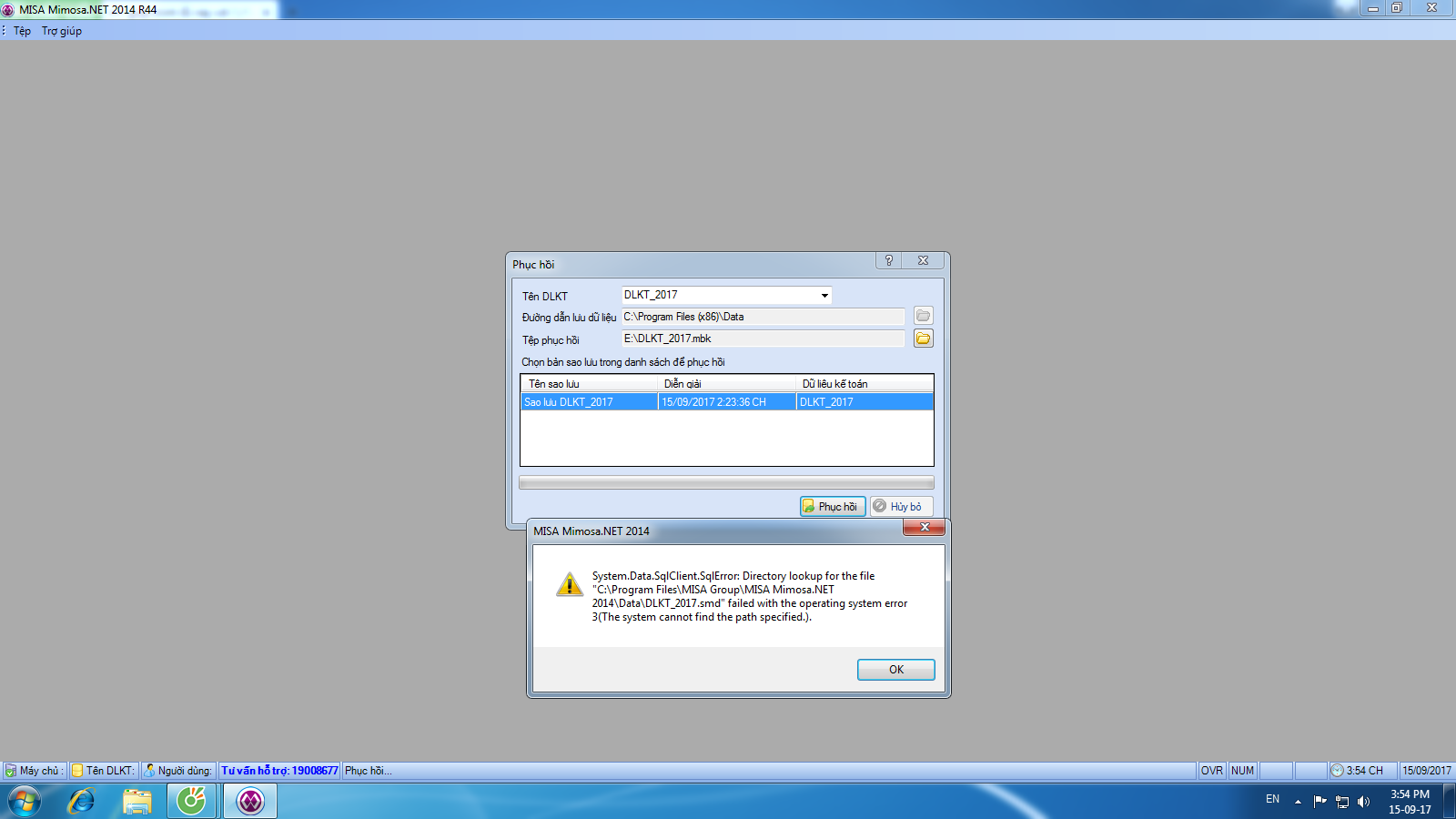1456x819 pixels.
Task: Click the OVR status indicator
Action: [1211, 771]
